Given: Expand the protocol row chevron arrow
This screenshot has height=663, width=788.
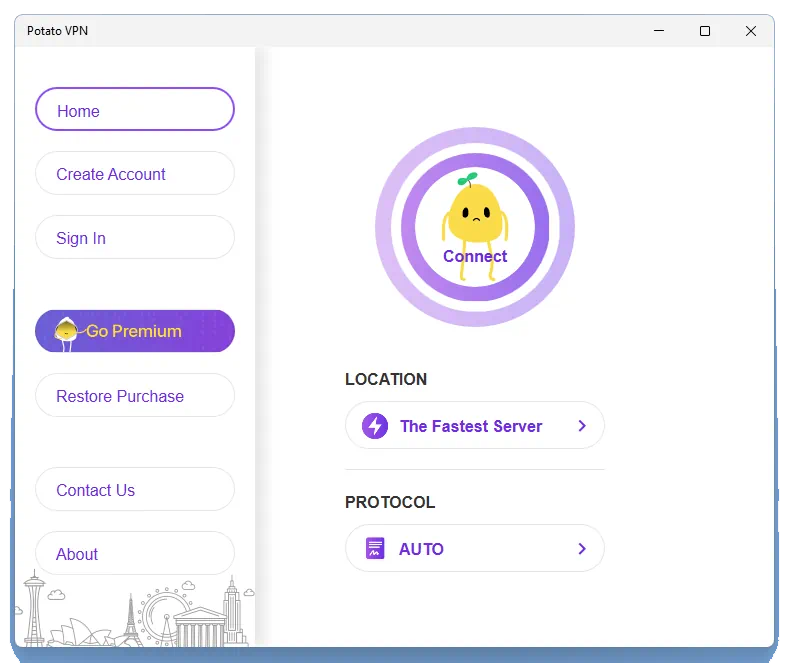Looking at the screenshot, I should pos(582,549).
